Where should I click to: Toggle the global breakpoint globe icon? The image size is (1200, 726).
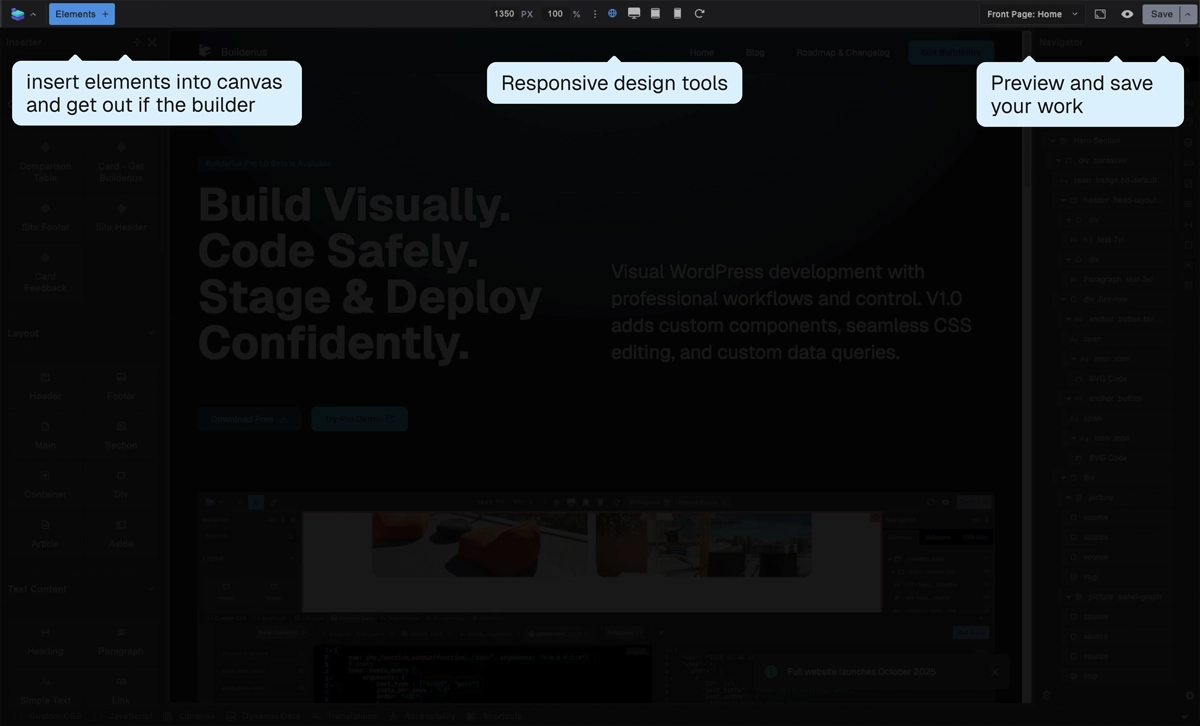[x=612, y=14]
